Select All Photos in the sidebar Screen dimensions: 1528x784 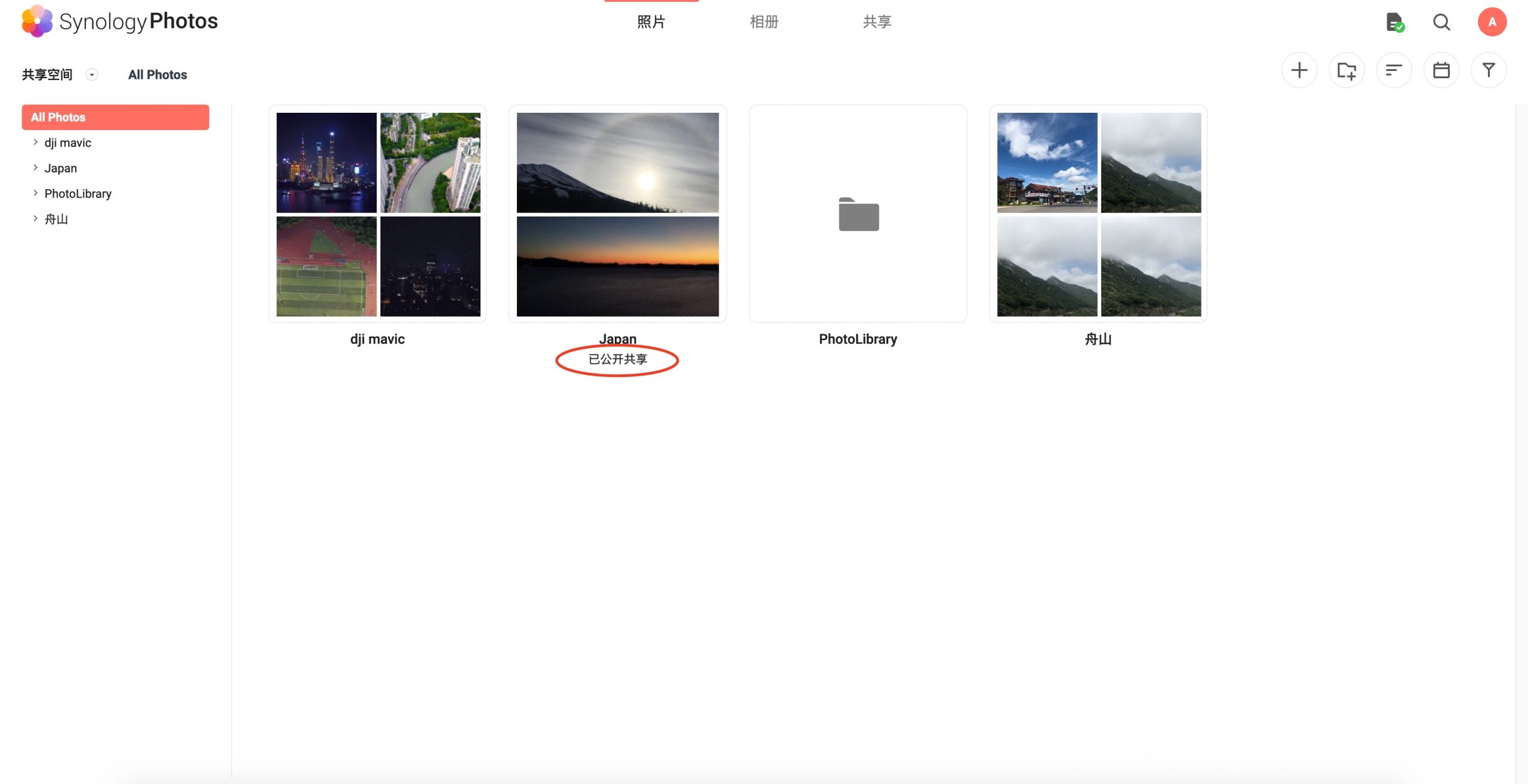[115, 117]
